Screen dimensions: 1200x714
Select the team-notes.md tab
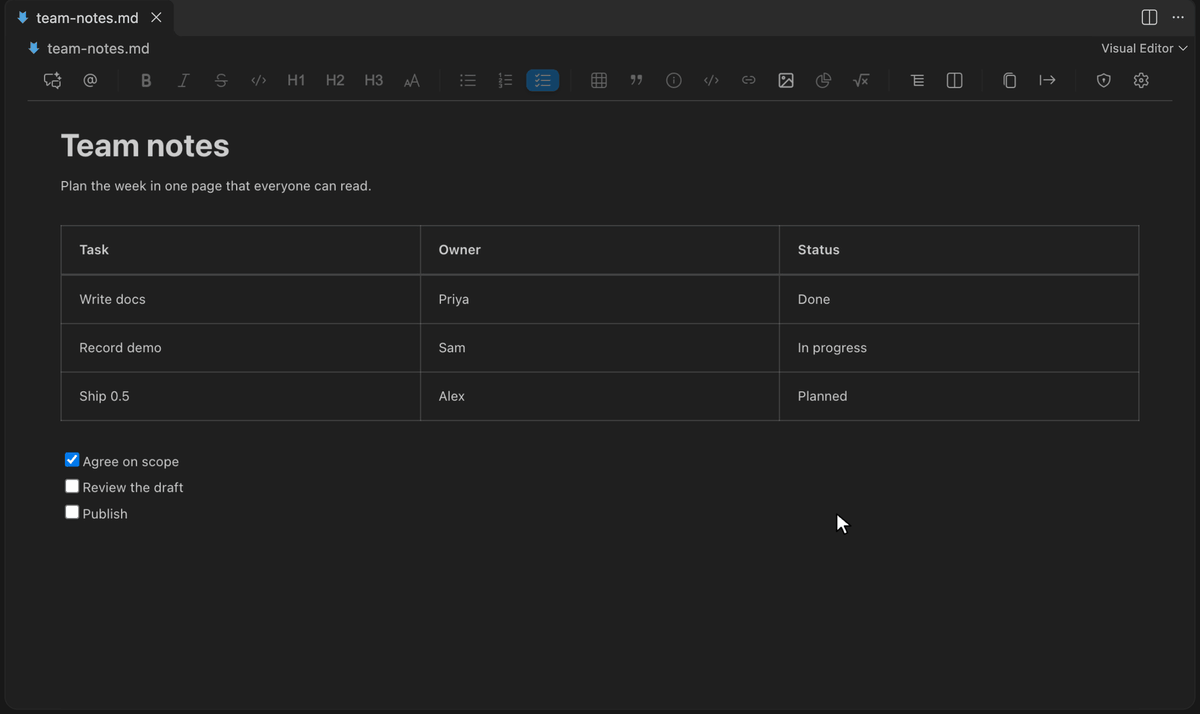tap(88, 18)
